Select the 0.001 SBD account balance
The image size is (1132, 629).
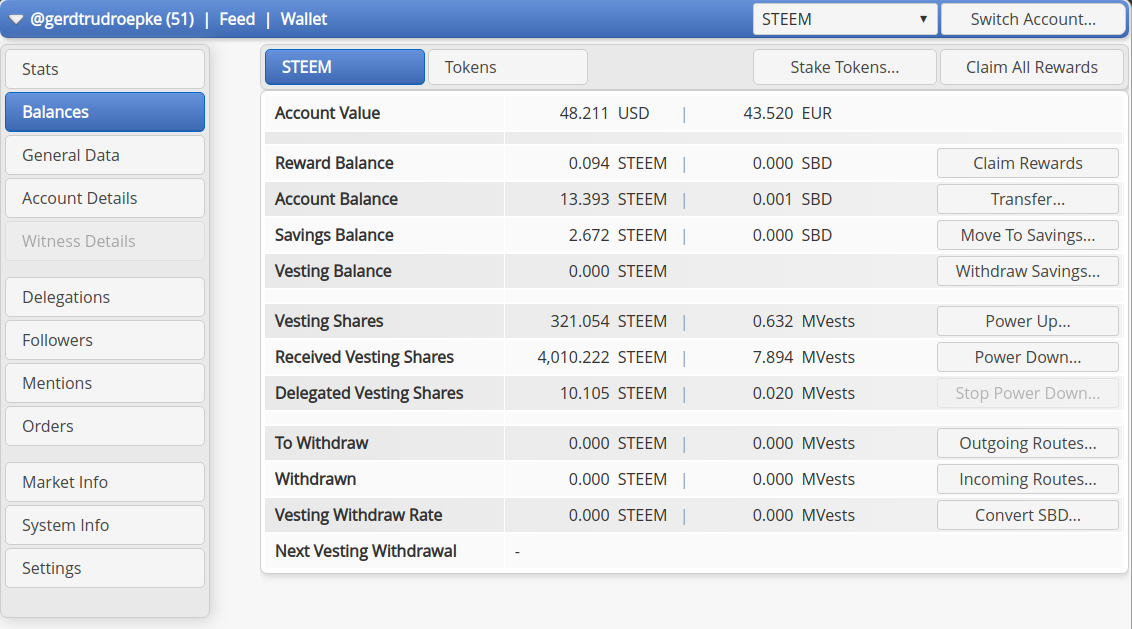tap(792, 199)
